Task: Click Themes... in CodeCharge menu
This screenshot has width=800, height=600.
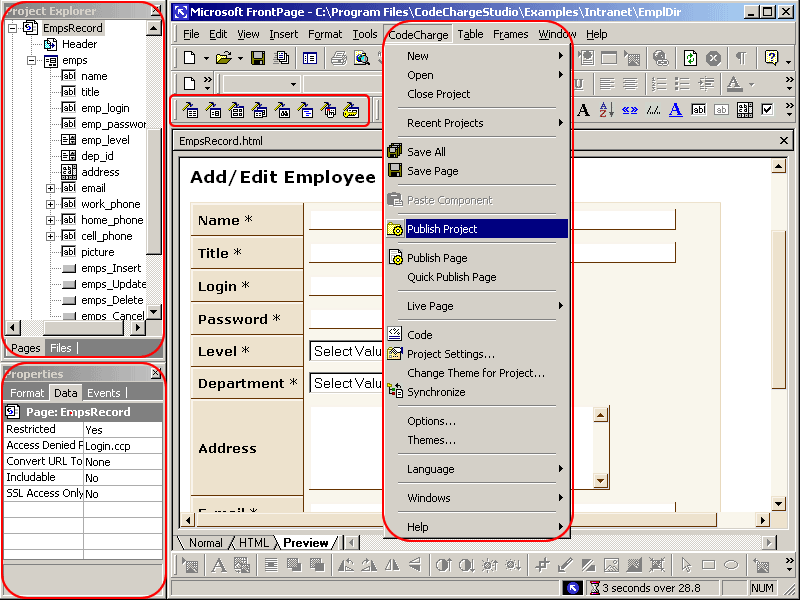Action: click(x=431, y=440)
